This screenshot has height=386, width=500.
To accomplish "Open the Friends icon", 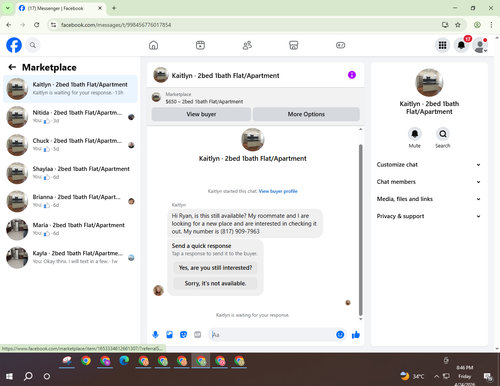I will [247, 45].
